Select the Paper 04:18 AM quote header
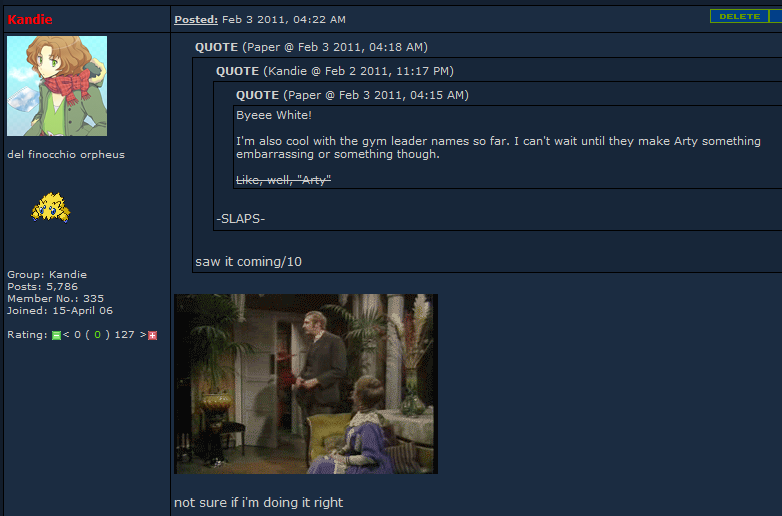 pyautogui.click(x=311, y=47)
